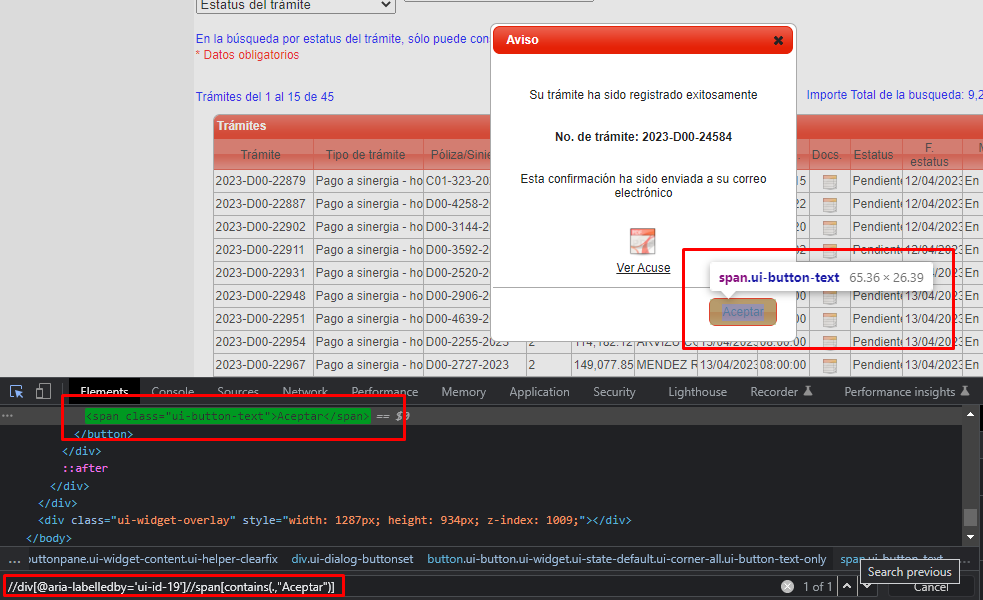Open documents icon for 2023-D00-22902
This screenshot has height=600, width=983.
[829, 228]
